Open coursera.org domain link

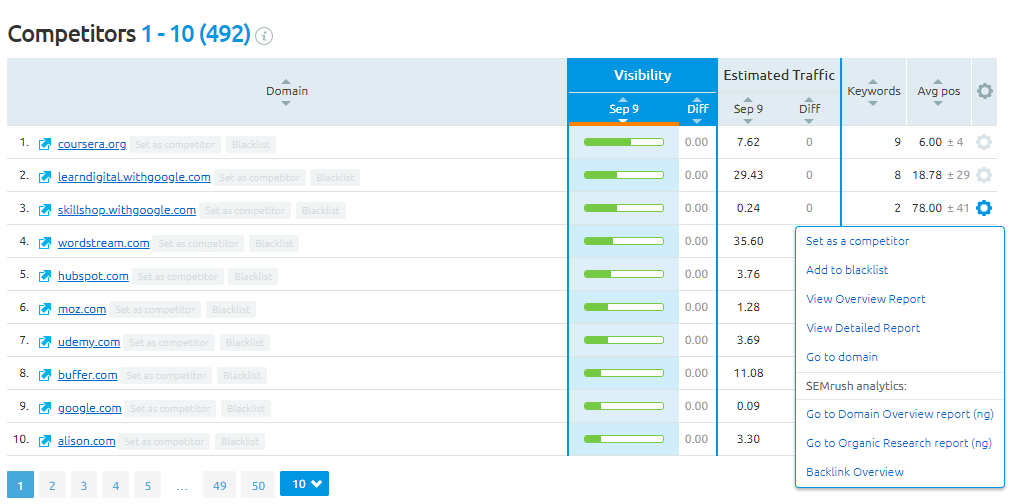click(92, 144)
